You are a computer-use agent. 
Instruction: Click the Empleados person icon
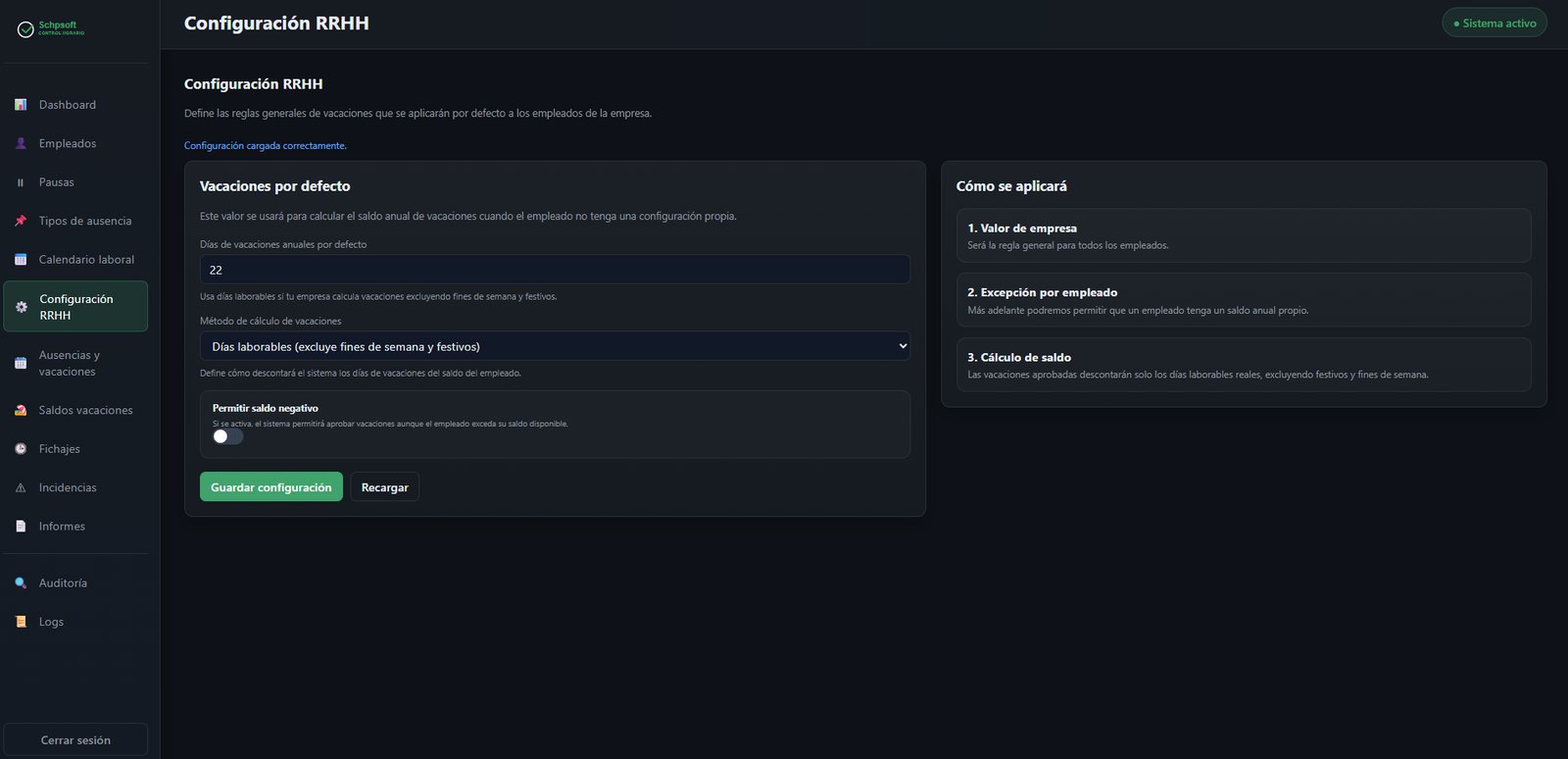coord(21,143)
